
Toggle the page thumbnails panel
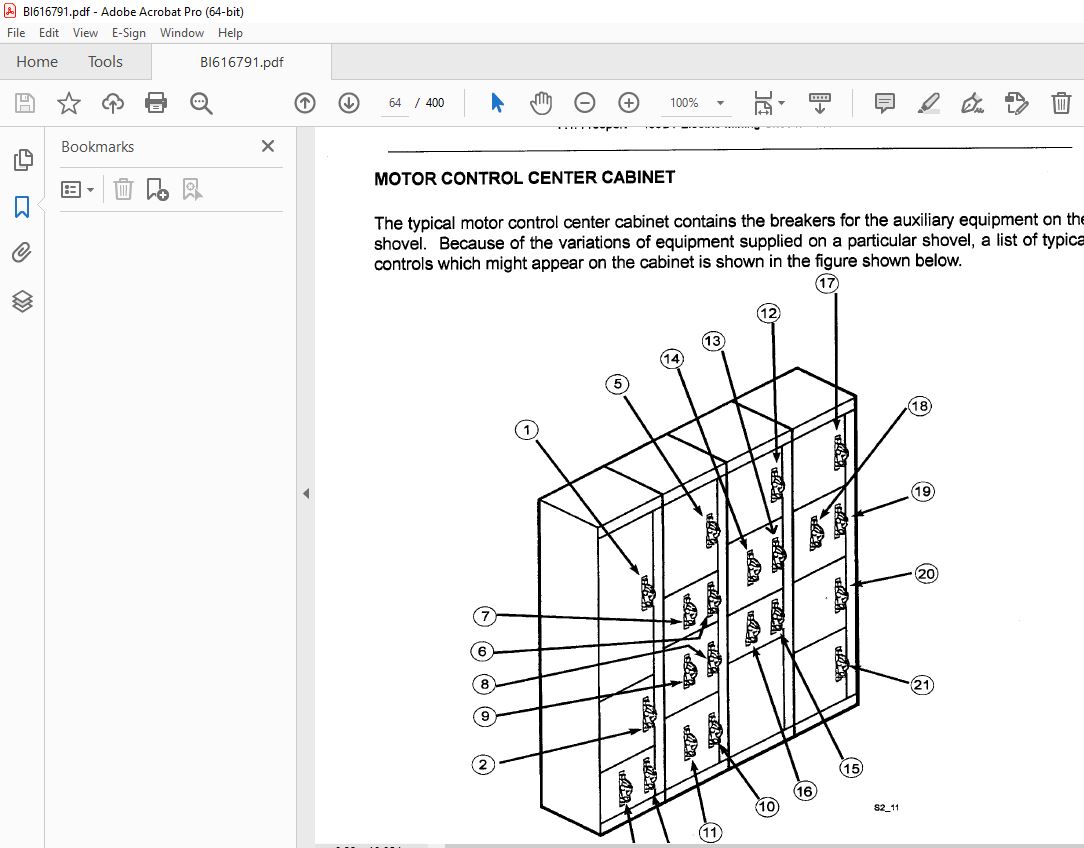pyautogui.click(x=22, y=160)
